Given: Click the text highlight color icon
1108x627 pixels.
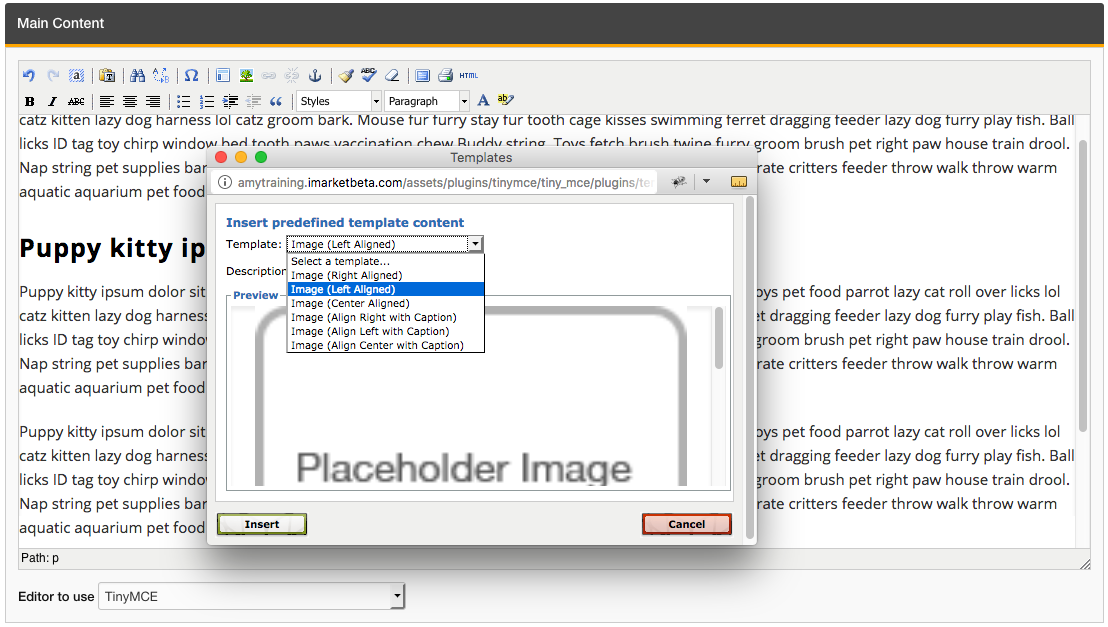Looking at the screenshot, I should coord(505,101).
